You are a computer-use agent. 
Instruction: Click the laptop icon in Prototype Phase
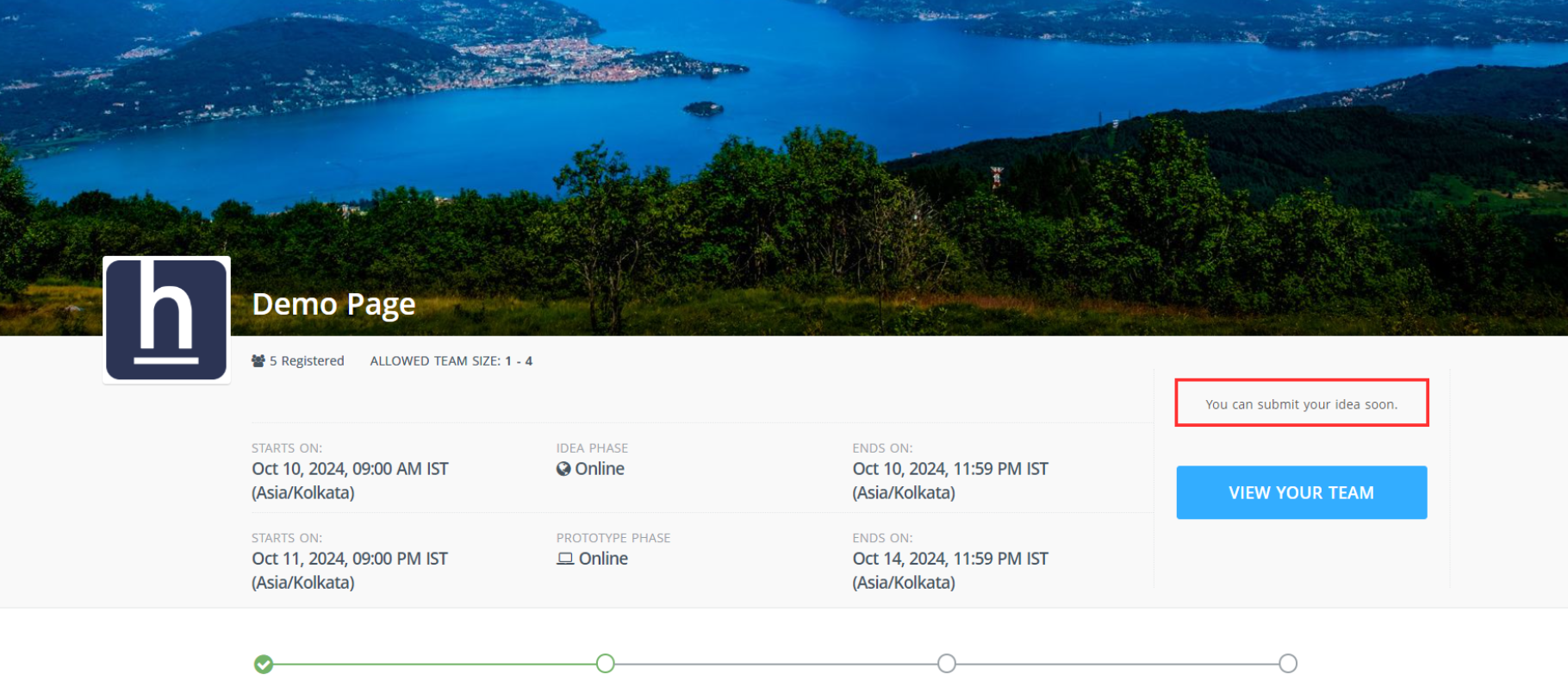click(x=565, y=559)
